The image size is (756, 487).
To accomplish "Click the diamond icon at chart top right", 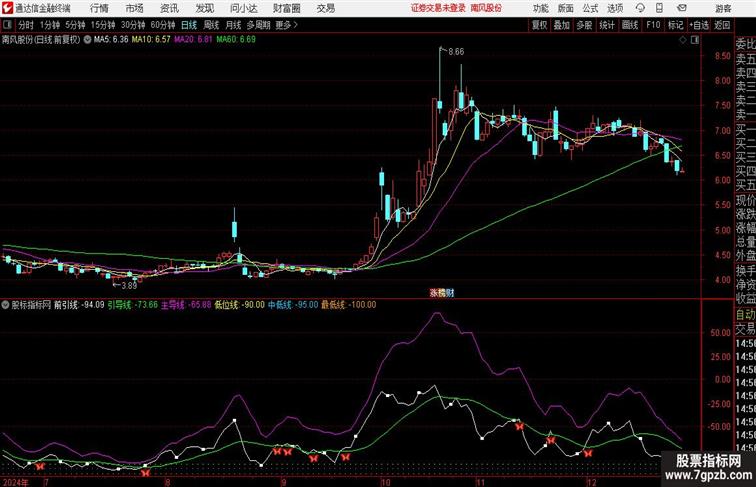I will pyautogui.click(x=683, y=40).
